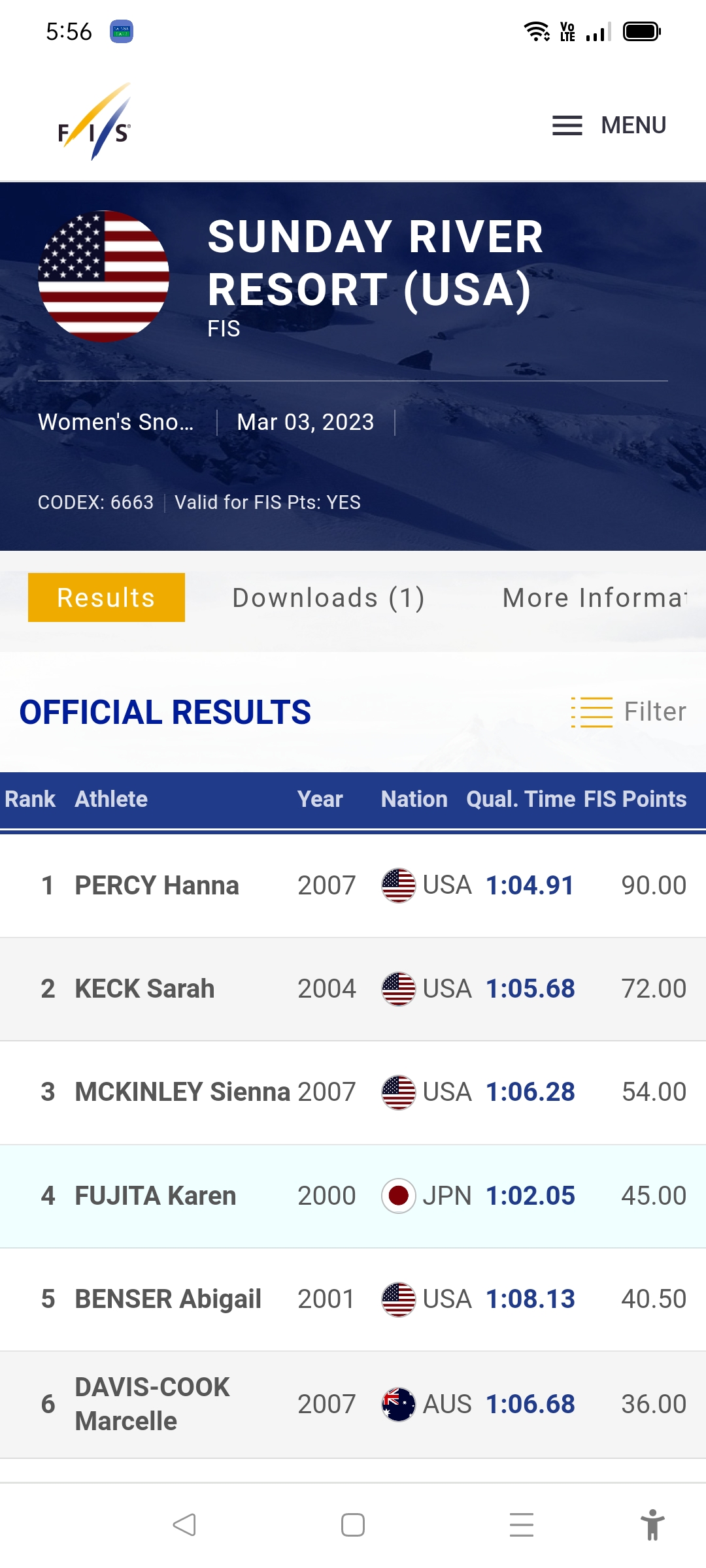Open the More Information tab
Image resolution: width=706 pixels, height=1568 pixels.
click(x=594, y=597)
